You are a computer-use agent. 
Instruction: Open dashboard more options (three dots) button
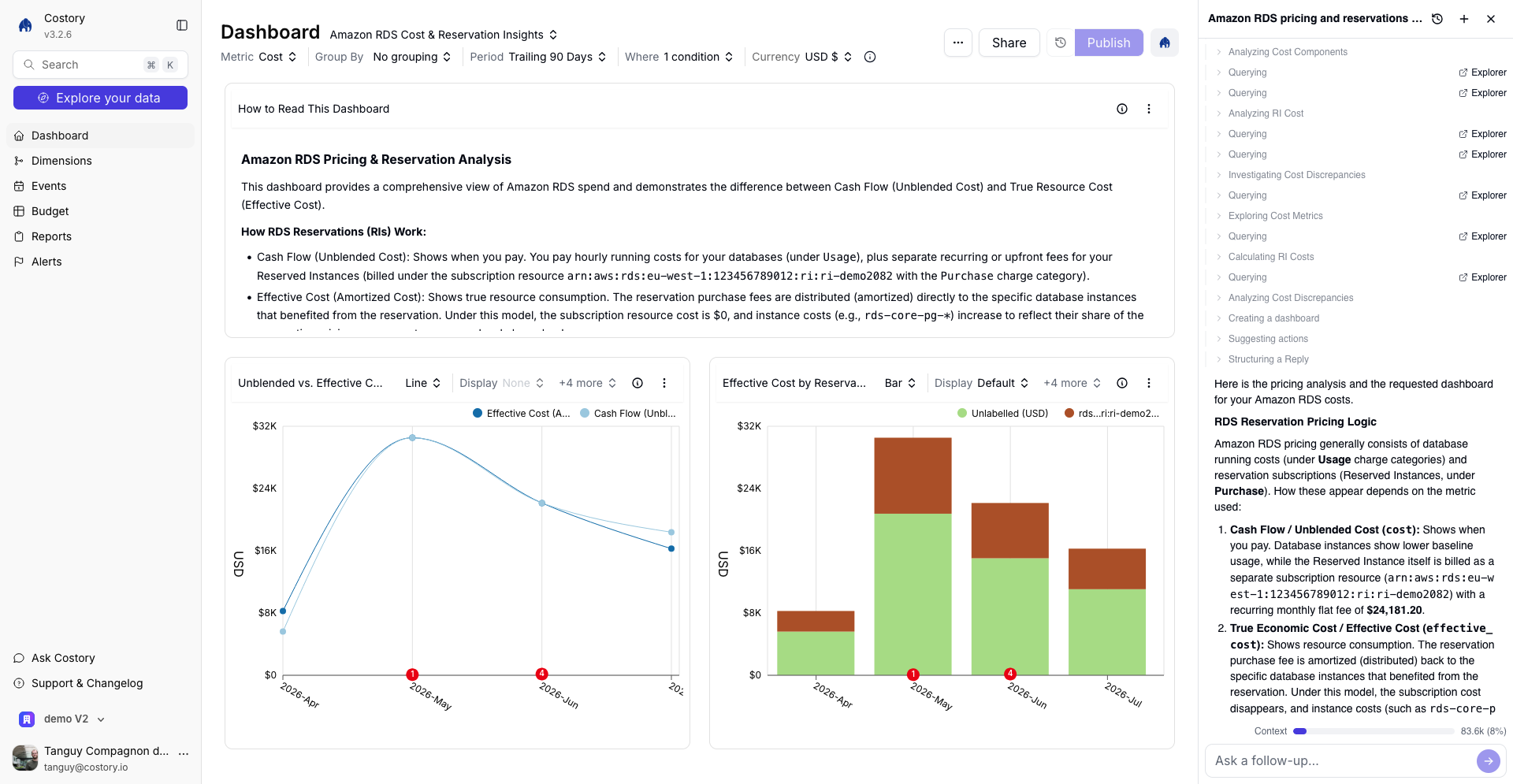pos(958,43)
